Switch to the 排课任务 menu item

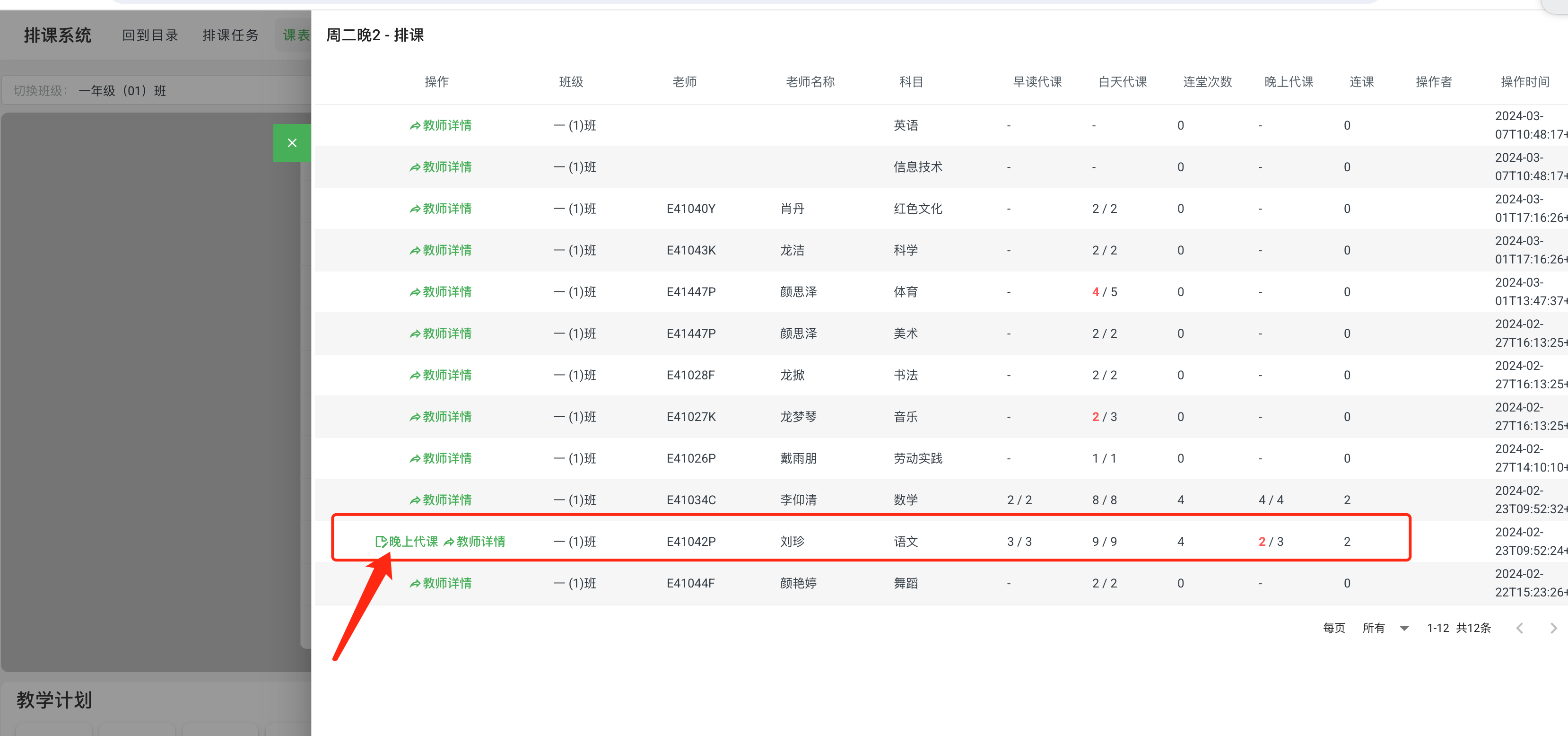[230, 35]
